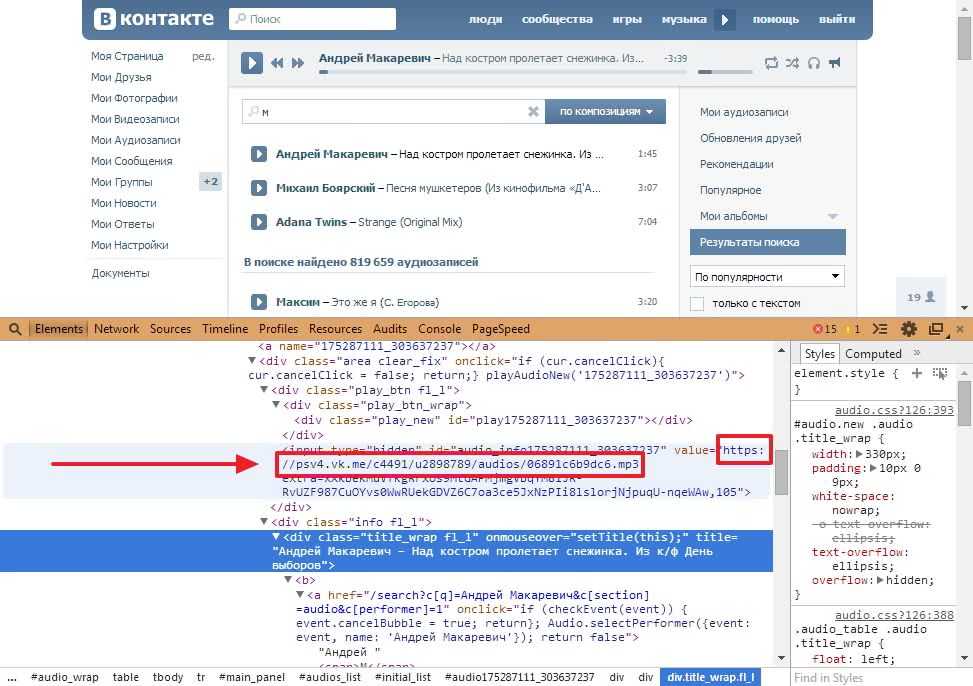Switch to the Network tab in DevTools

coord(117,329)
